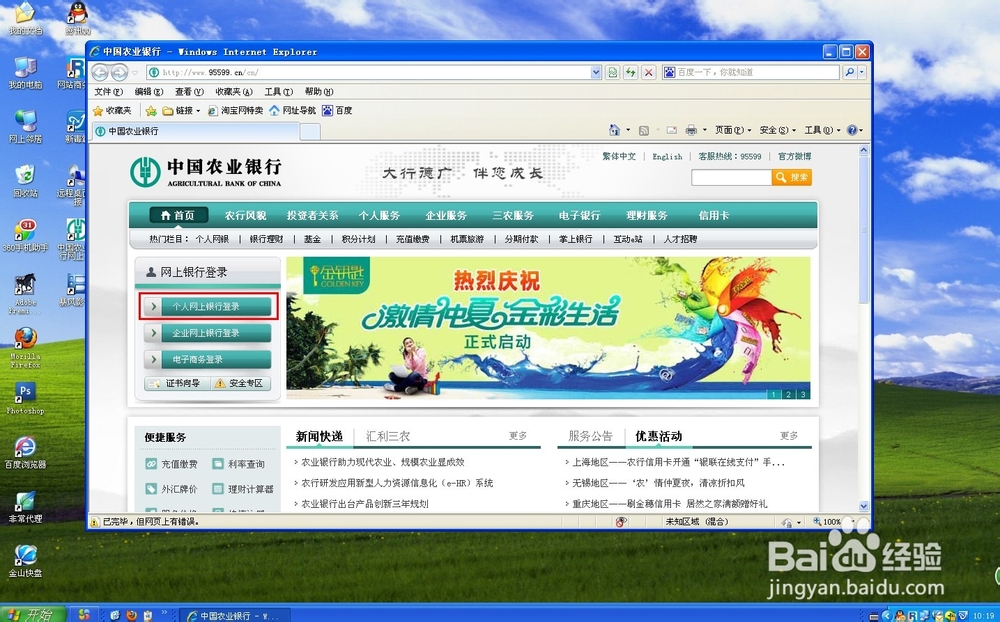Viewport: 1000px width, 622px height.
Task: Open the 收藏夹 favorites star button
Action: point(112,110)
